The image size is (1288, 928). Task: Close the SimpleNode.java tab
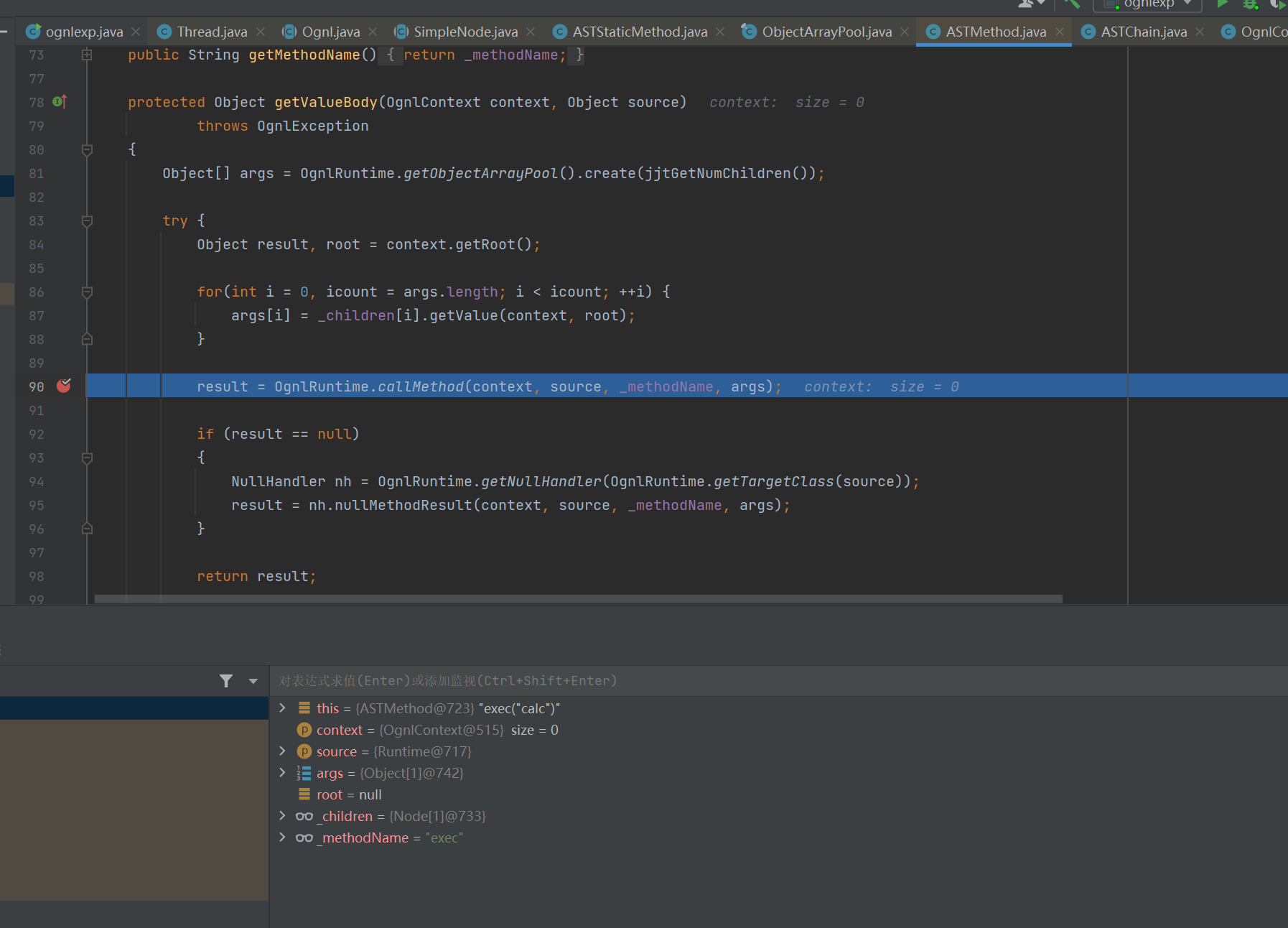531,32
